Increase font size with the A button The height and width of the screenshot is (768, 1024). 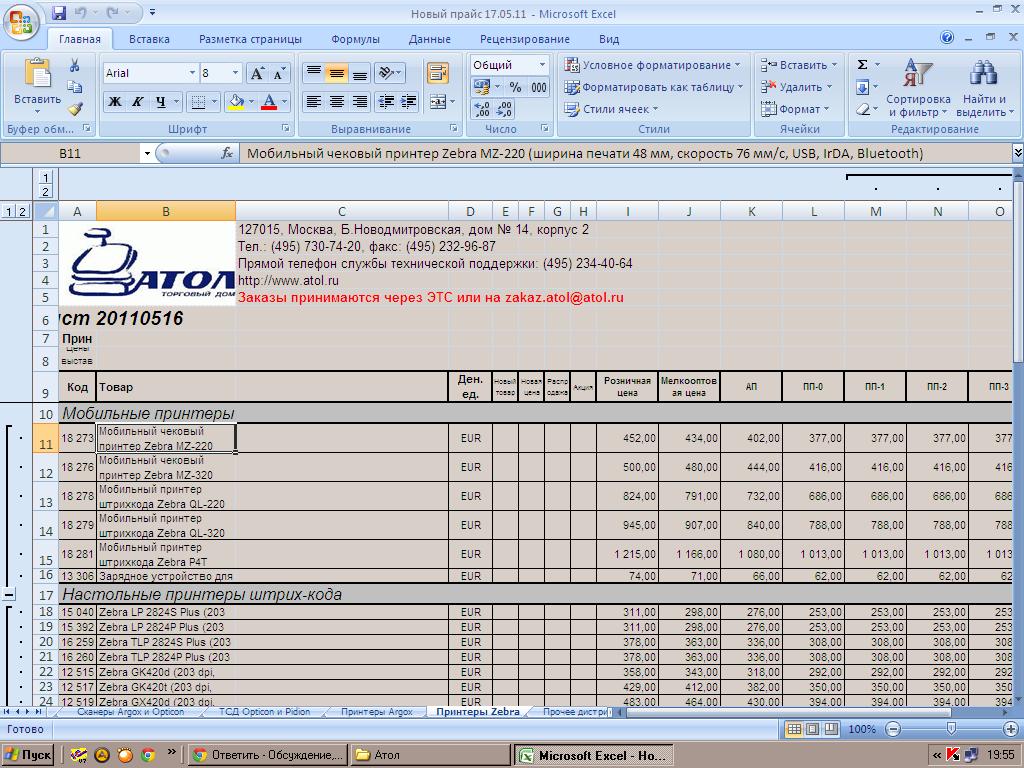(257, 74)
